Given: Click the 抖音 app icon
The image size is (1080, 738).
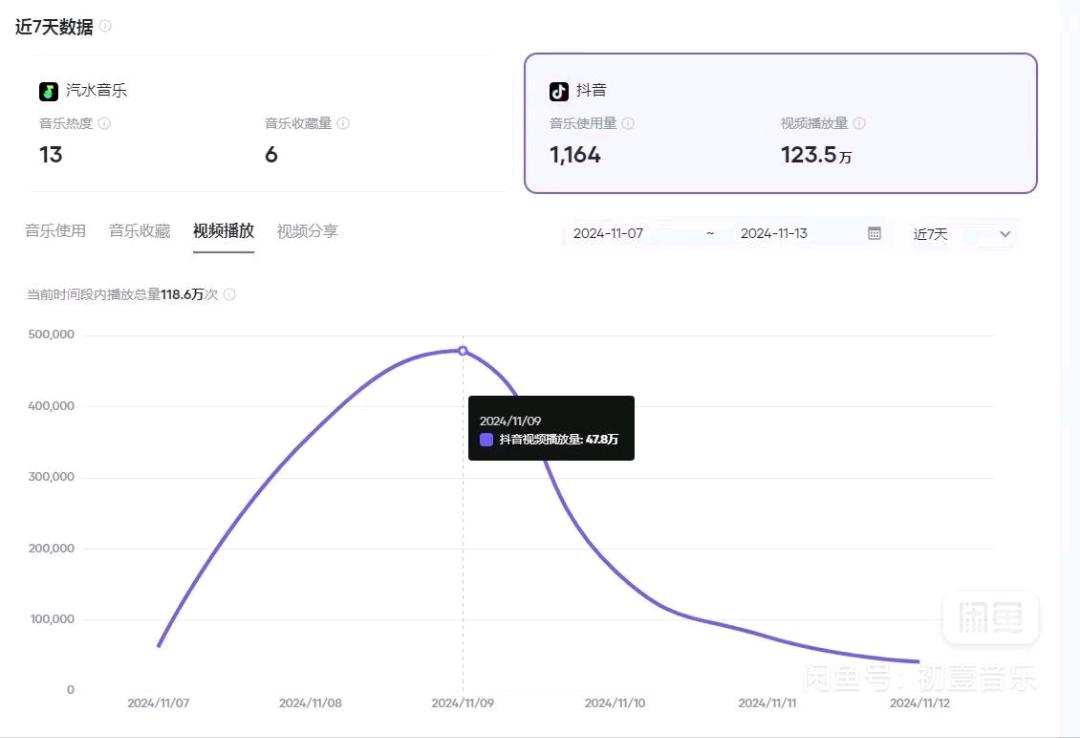Looking at the screenshot, I should (x=559, y=91).
